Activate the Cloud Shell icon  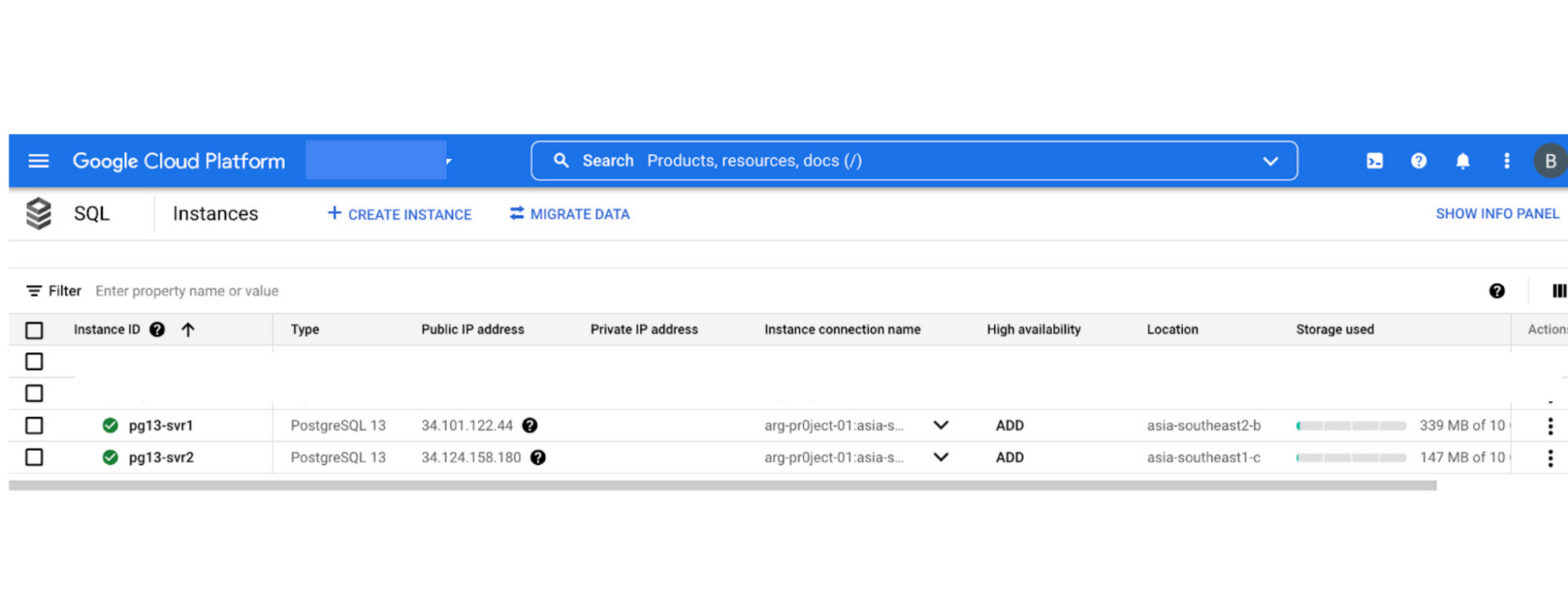click(1374, 161)
